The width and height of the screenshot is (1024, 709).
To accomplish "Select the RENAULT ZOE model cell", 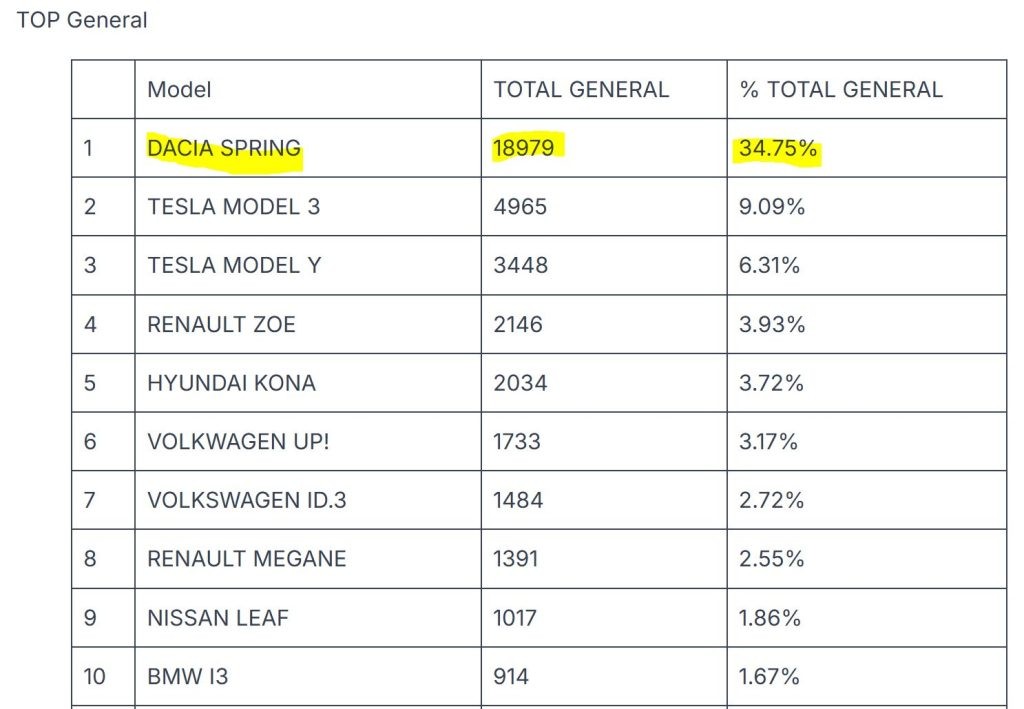I will 221,324.
